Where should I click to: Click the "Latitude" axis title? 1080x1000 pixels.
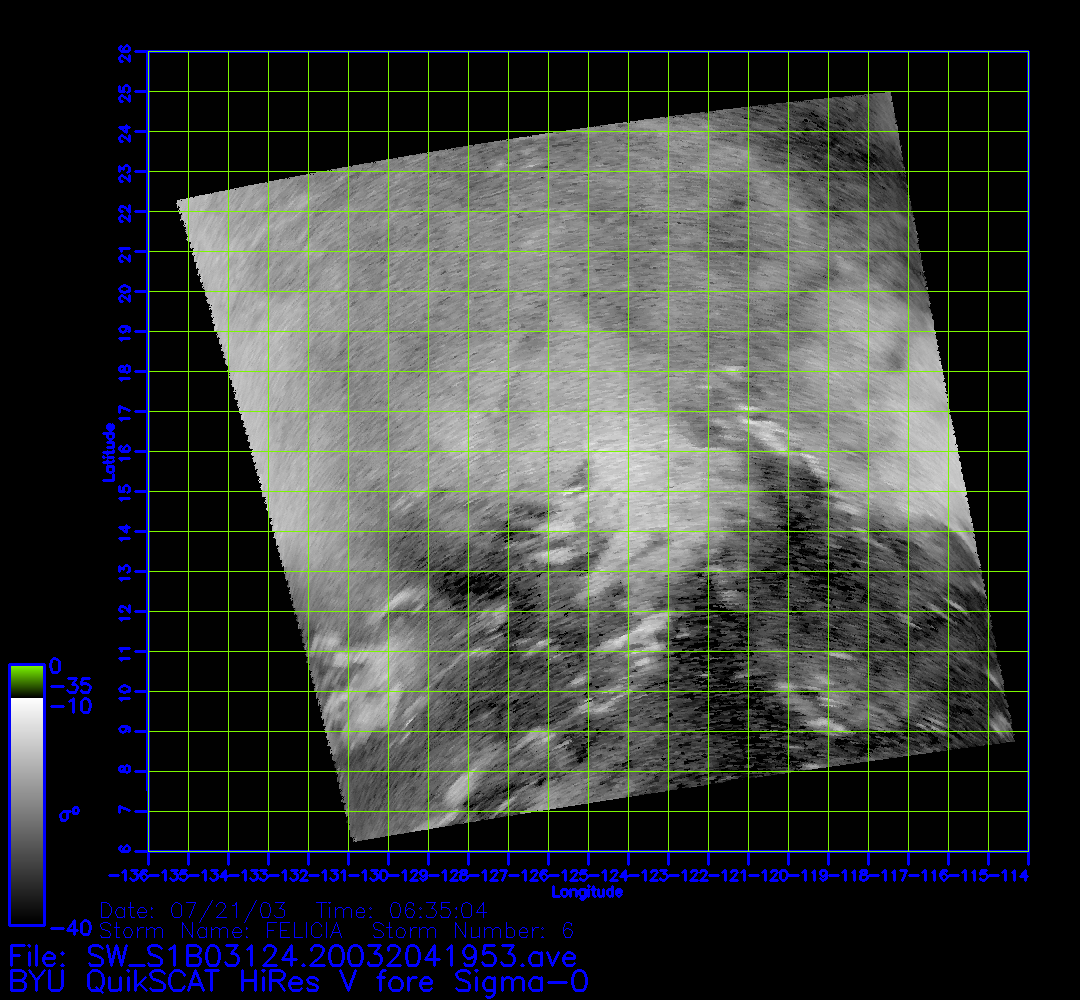click(107, 452)
